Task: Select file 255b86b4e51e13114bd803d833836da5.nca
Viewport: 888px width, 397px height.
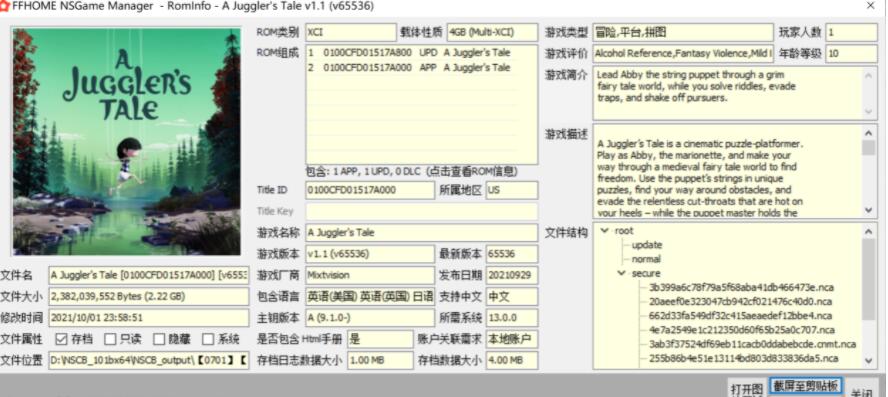Action: 743,358
